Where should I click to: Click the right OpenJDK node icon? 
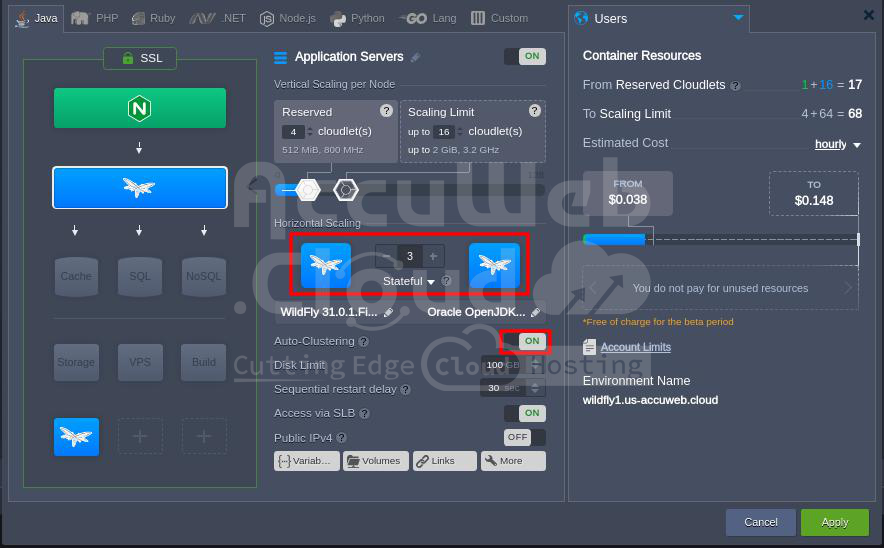(494, 266)
